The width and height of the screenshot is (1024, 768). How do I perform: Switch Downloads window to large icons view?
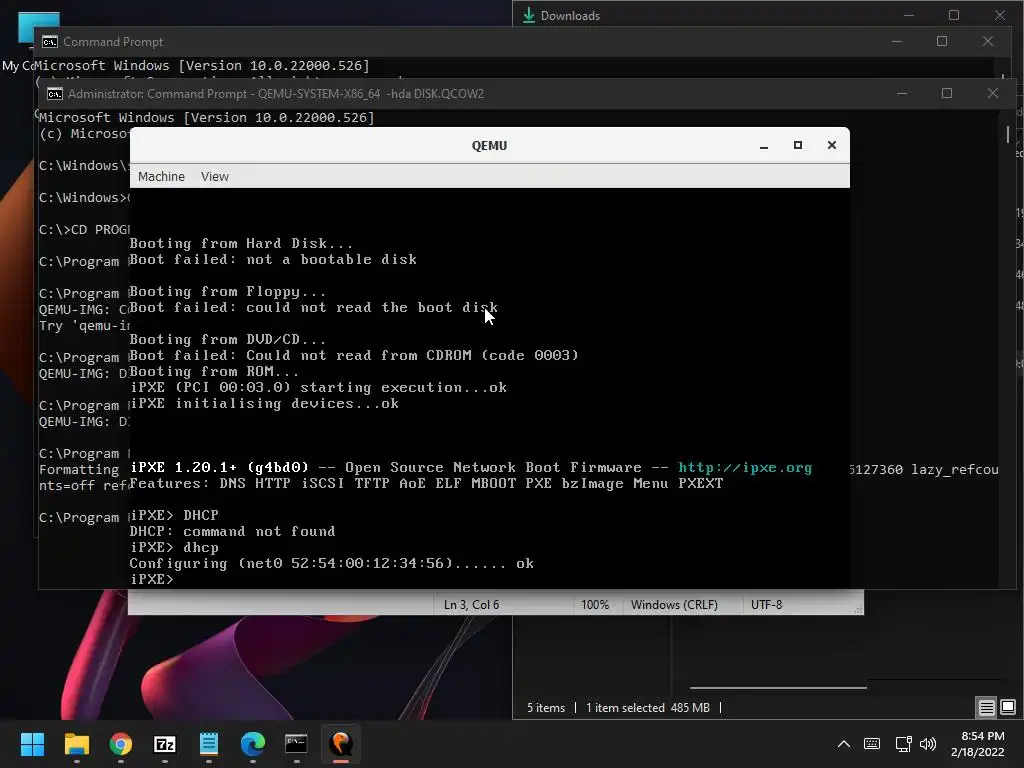click(1008, 707)
